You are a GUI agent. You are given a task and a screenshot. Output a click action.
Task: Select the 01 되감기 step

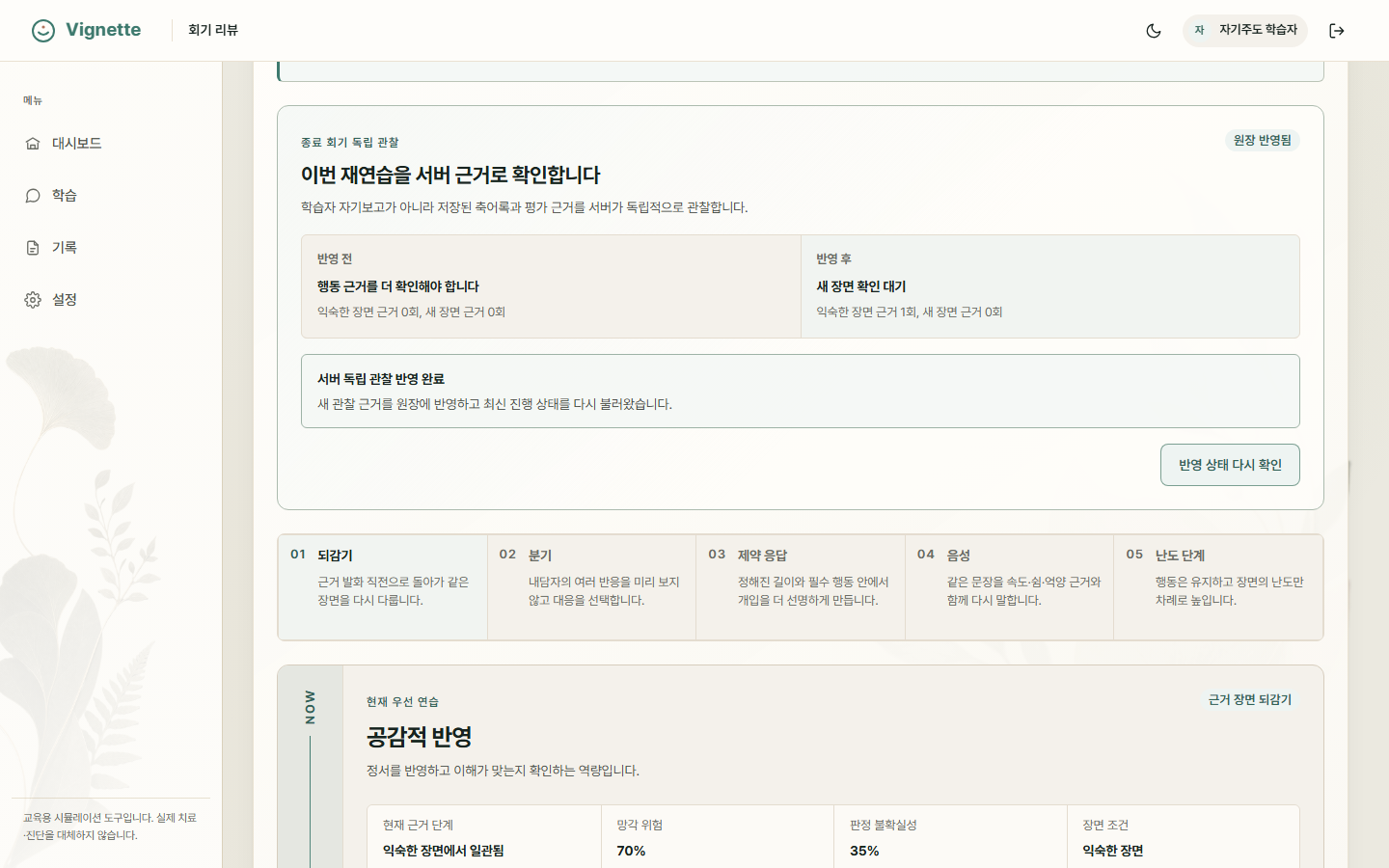click(383, 587)
